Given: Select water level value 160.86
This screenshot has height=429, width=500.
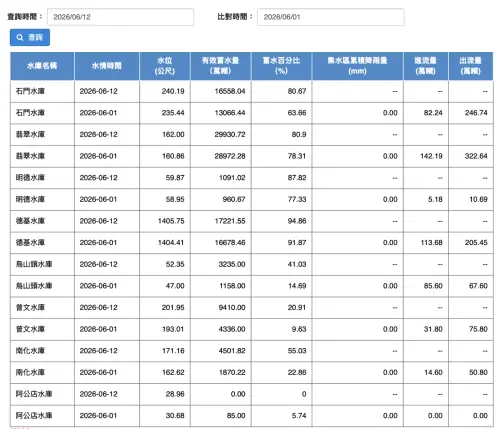Looking at the screenshot, I should 173,156.
